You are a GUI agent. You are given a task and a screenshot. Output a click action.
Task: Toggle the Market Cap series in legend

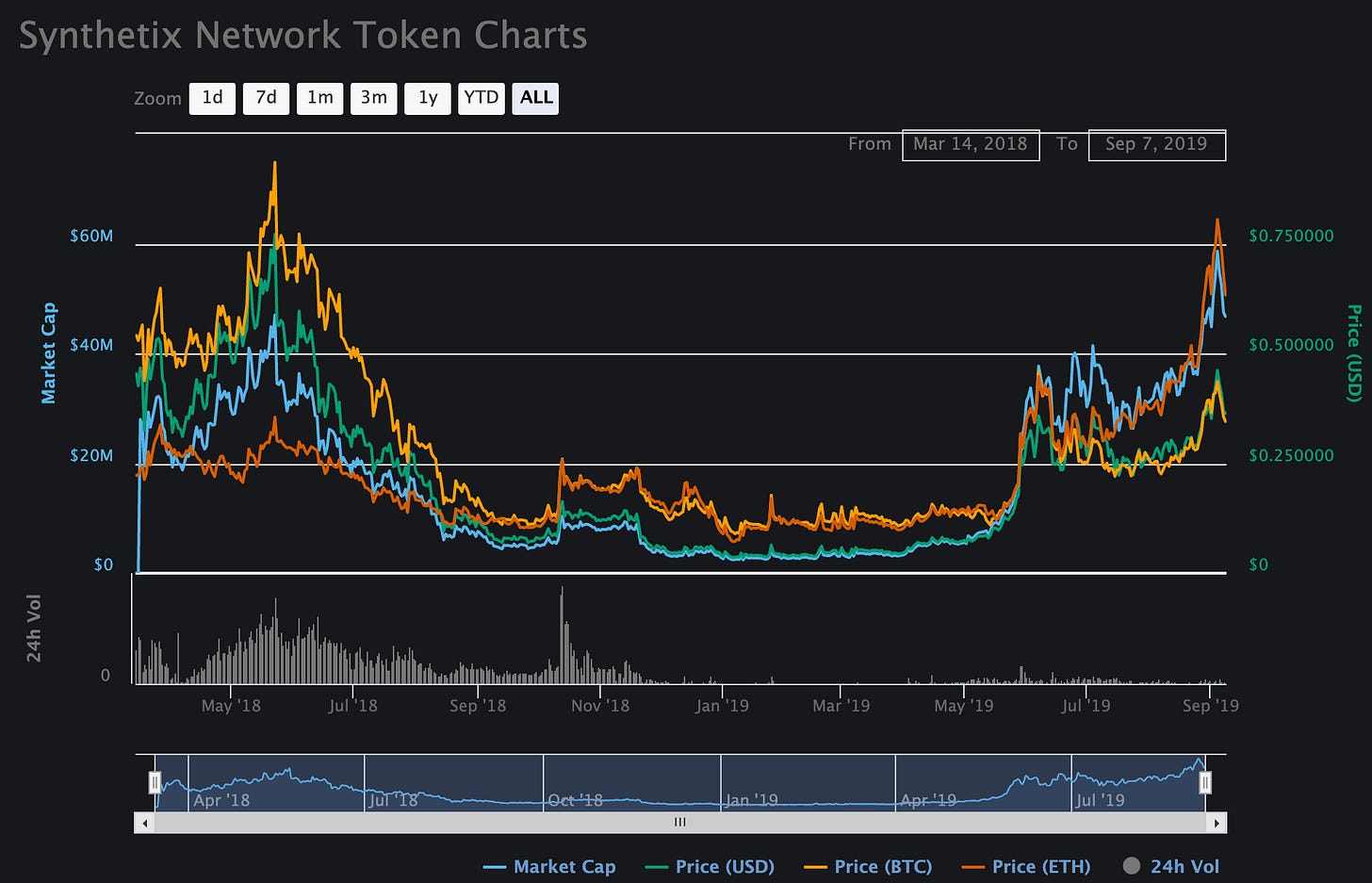pyautogui.click(x=549, y=866)
